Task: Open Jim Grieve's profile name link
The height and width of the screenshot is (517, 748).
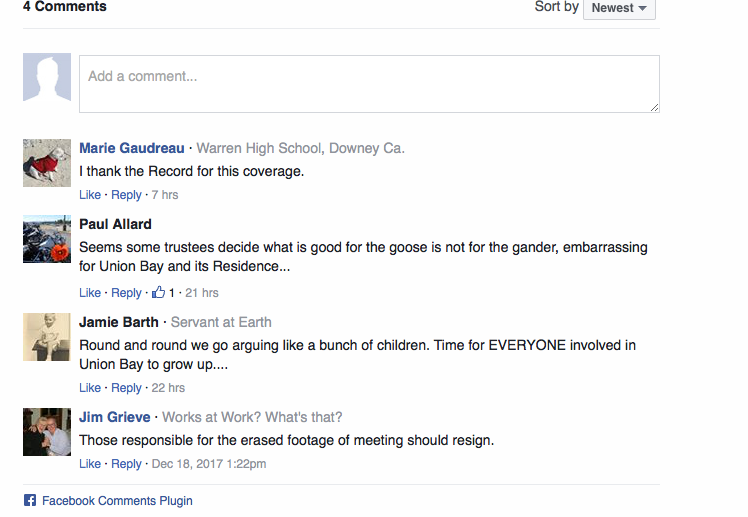Action: (x=115, y=417)
